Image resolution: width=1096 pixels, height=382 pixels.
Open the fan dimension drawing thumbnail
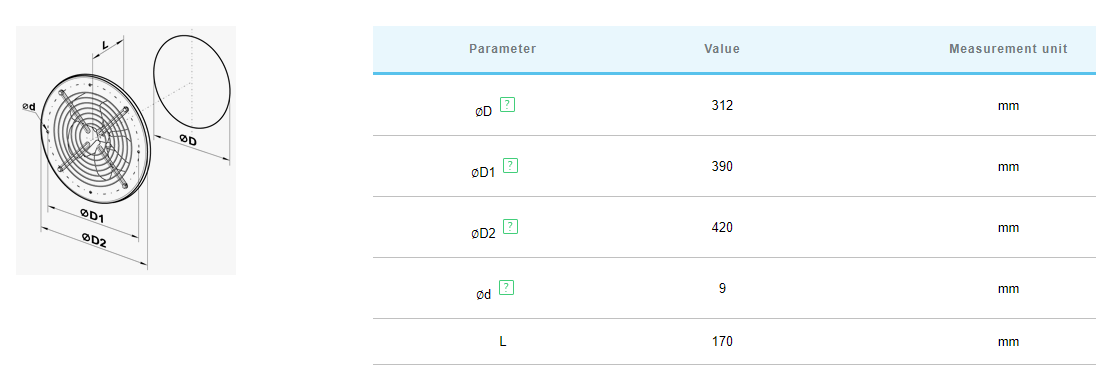(x=126, y=150)
